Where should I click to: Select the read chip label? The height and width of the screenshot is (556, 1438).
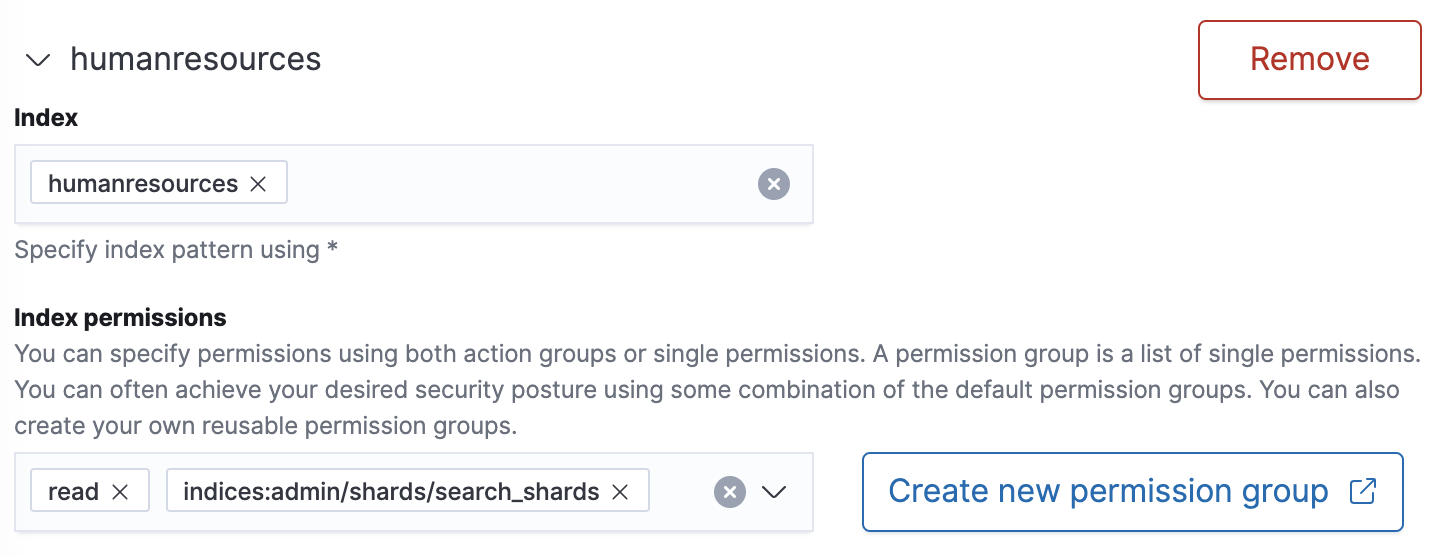tap(73, 492)
